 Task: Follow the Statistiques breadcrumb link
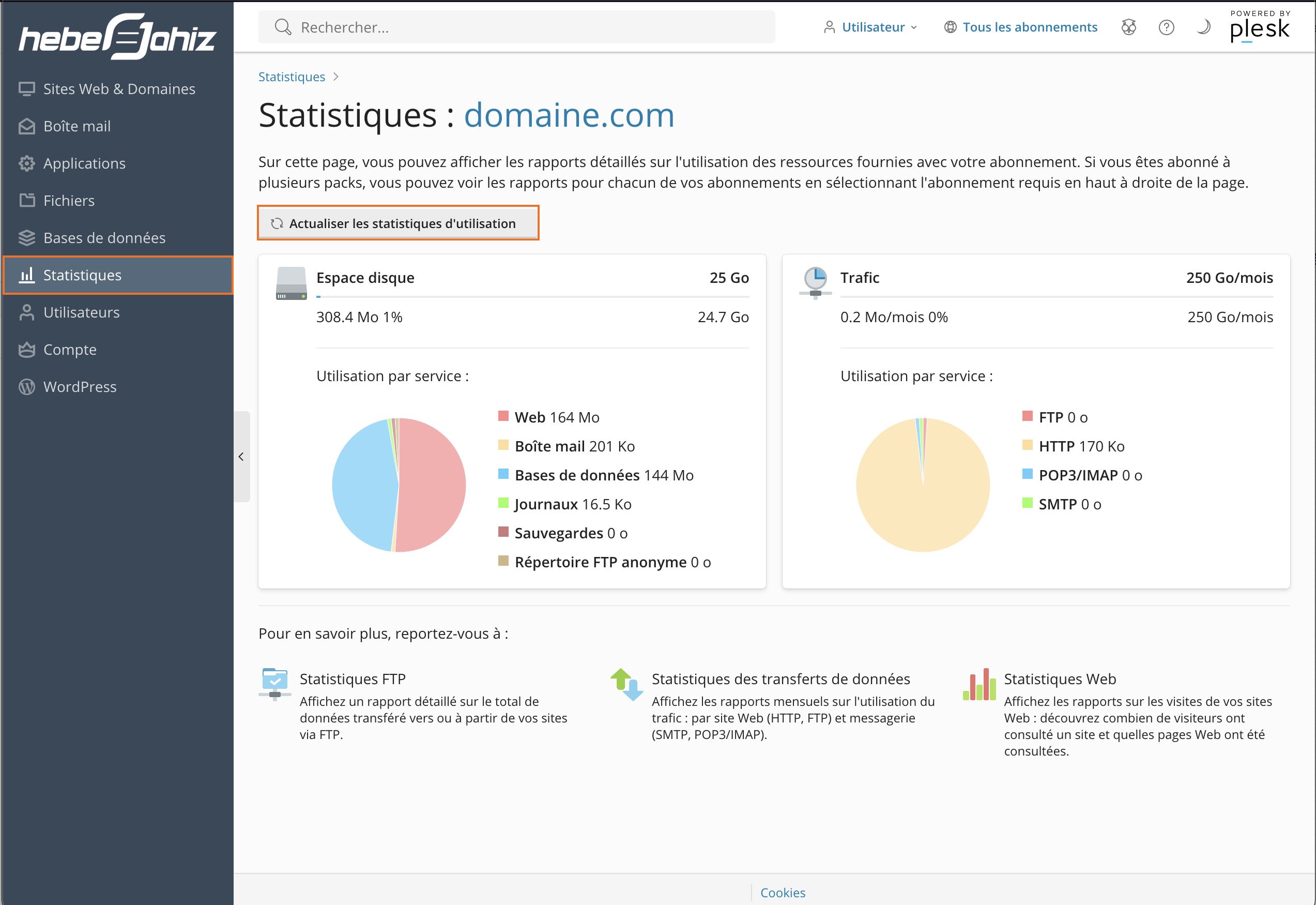292,77
